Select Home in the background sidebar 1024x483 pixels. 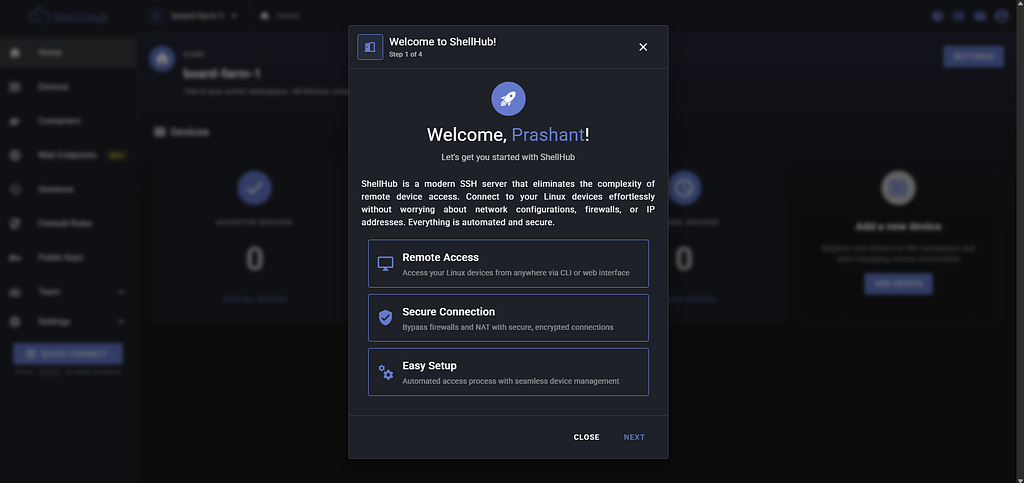coord(68,52)
